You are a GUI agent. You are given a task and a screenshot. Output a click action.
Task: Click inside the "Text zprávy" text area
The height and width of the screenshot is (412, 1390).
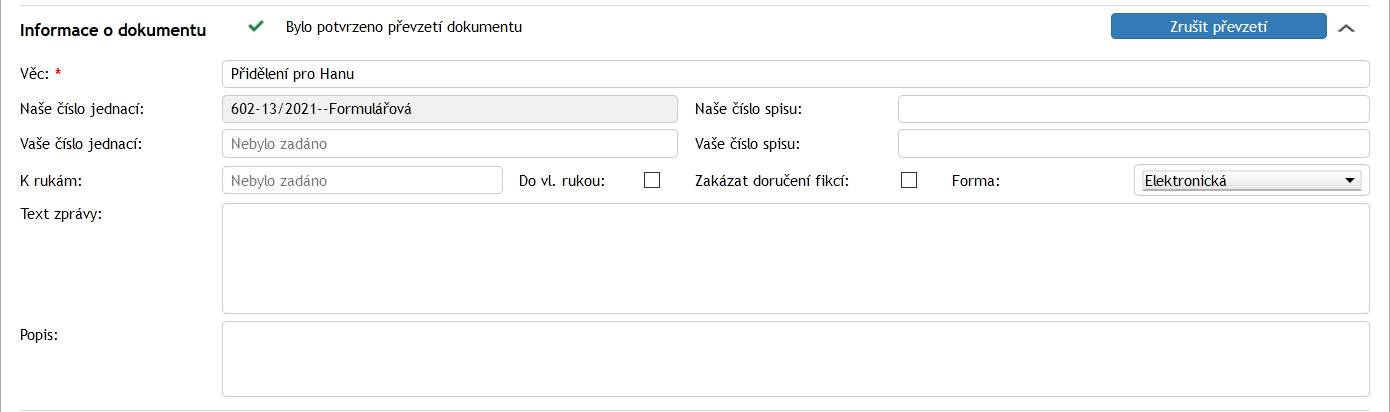point(795,258)
